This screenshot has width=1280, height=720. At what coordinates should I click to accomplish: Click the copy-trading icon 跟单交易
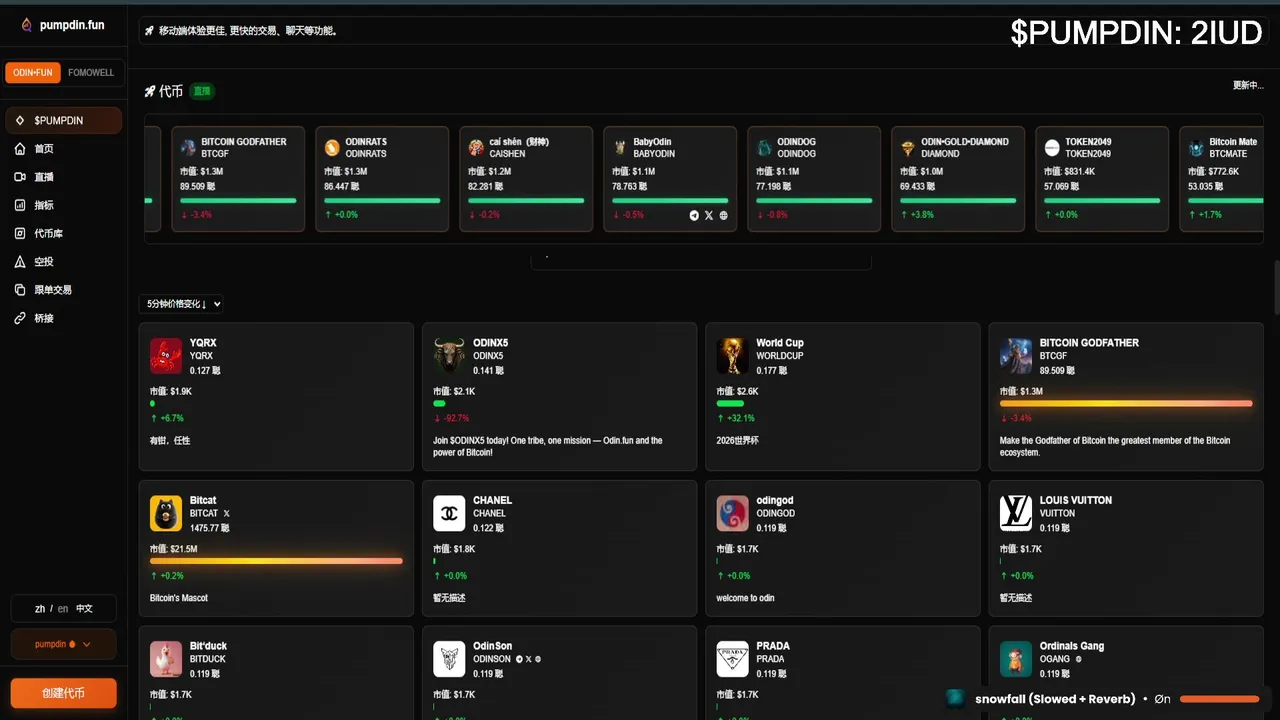click(20, 290)
